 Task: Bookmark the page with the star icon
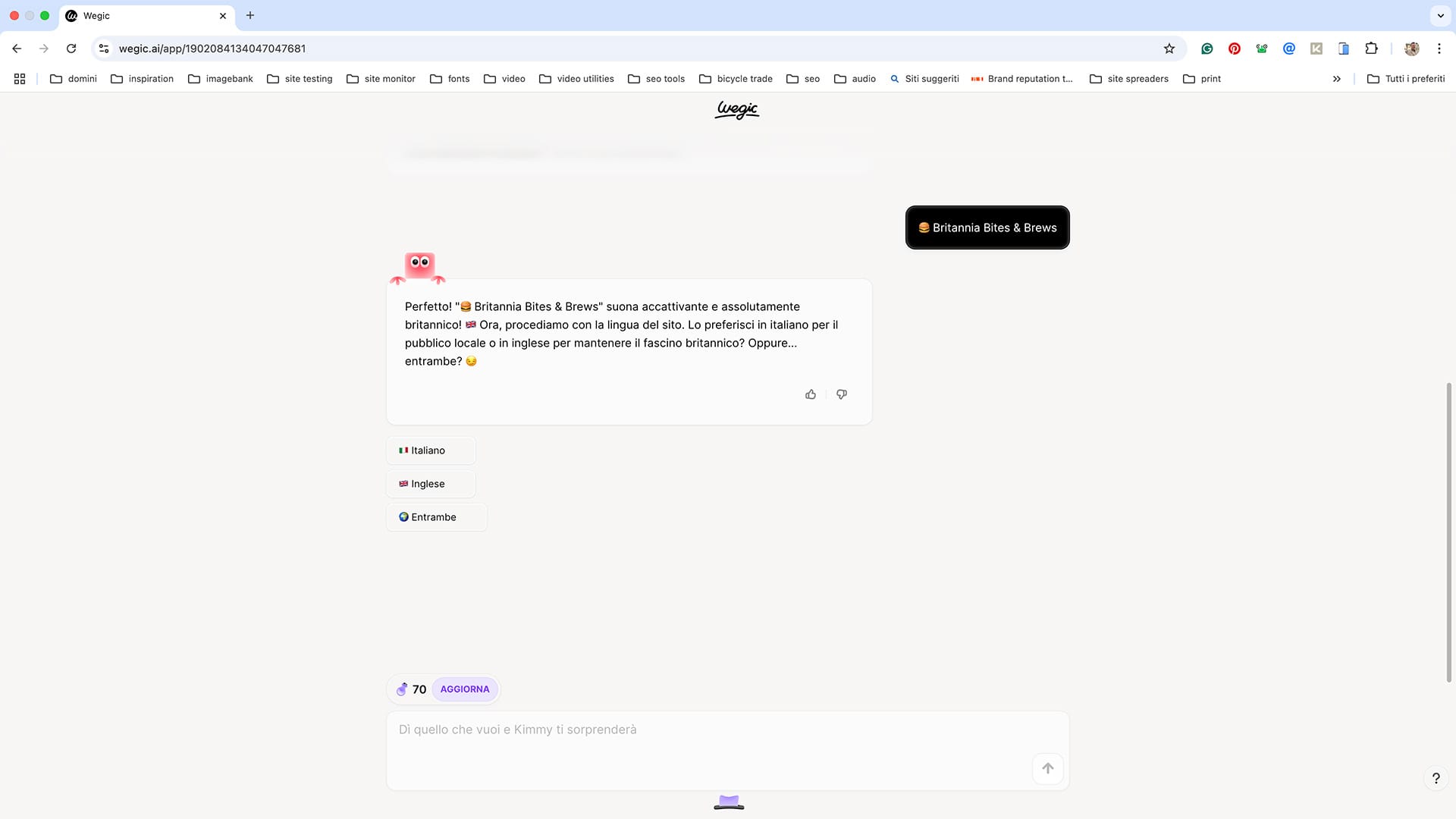point(1169,49)
